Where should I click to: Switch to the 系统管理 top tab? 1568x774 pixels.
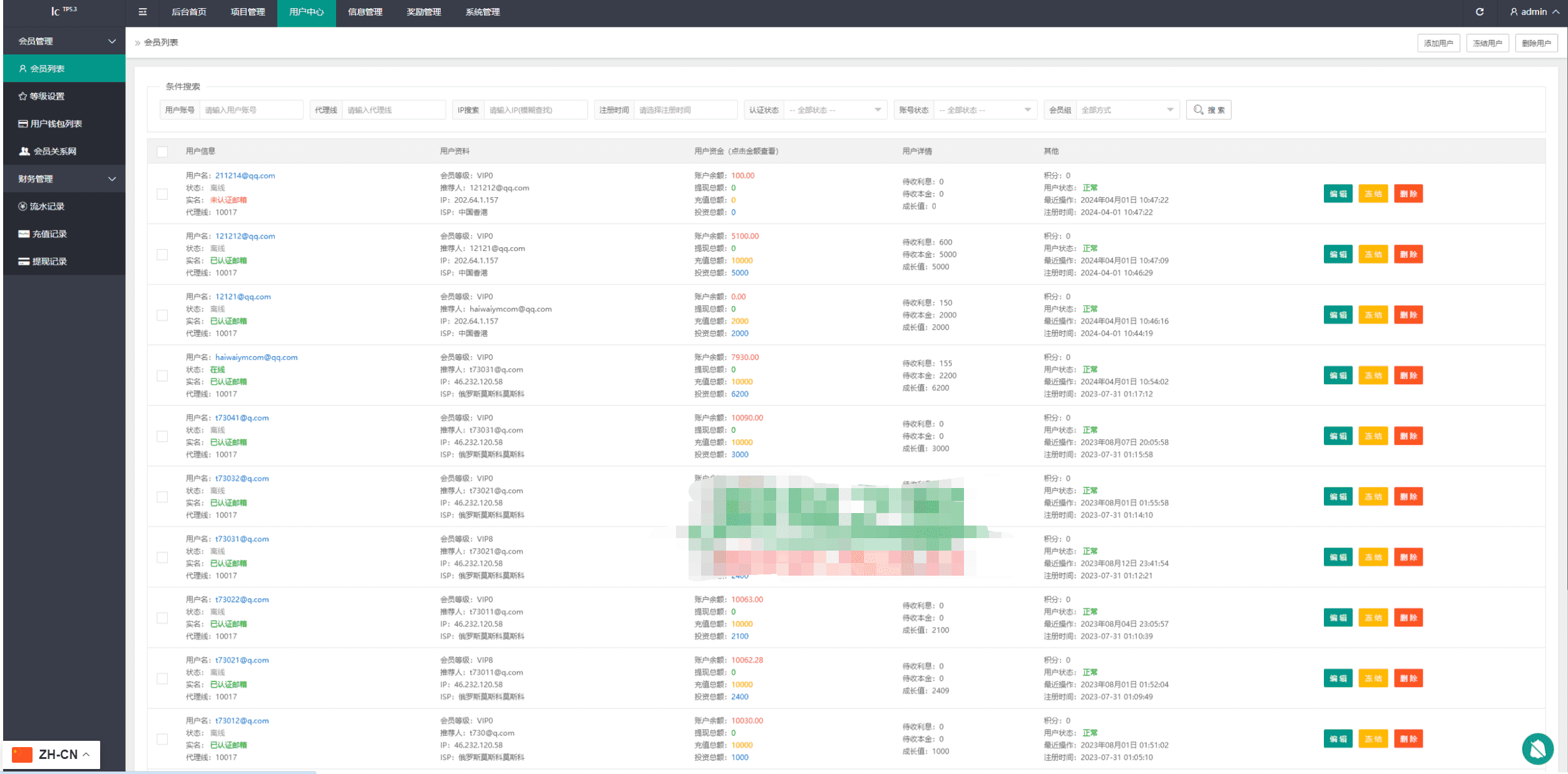483,12
